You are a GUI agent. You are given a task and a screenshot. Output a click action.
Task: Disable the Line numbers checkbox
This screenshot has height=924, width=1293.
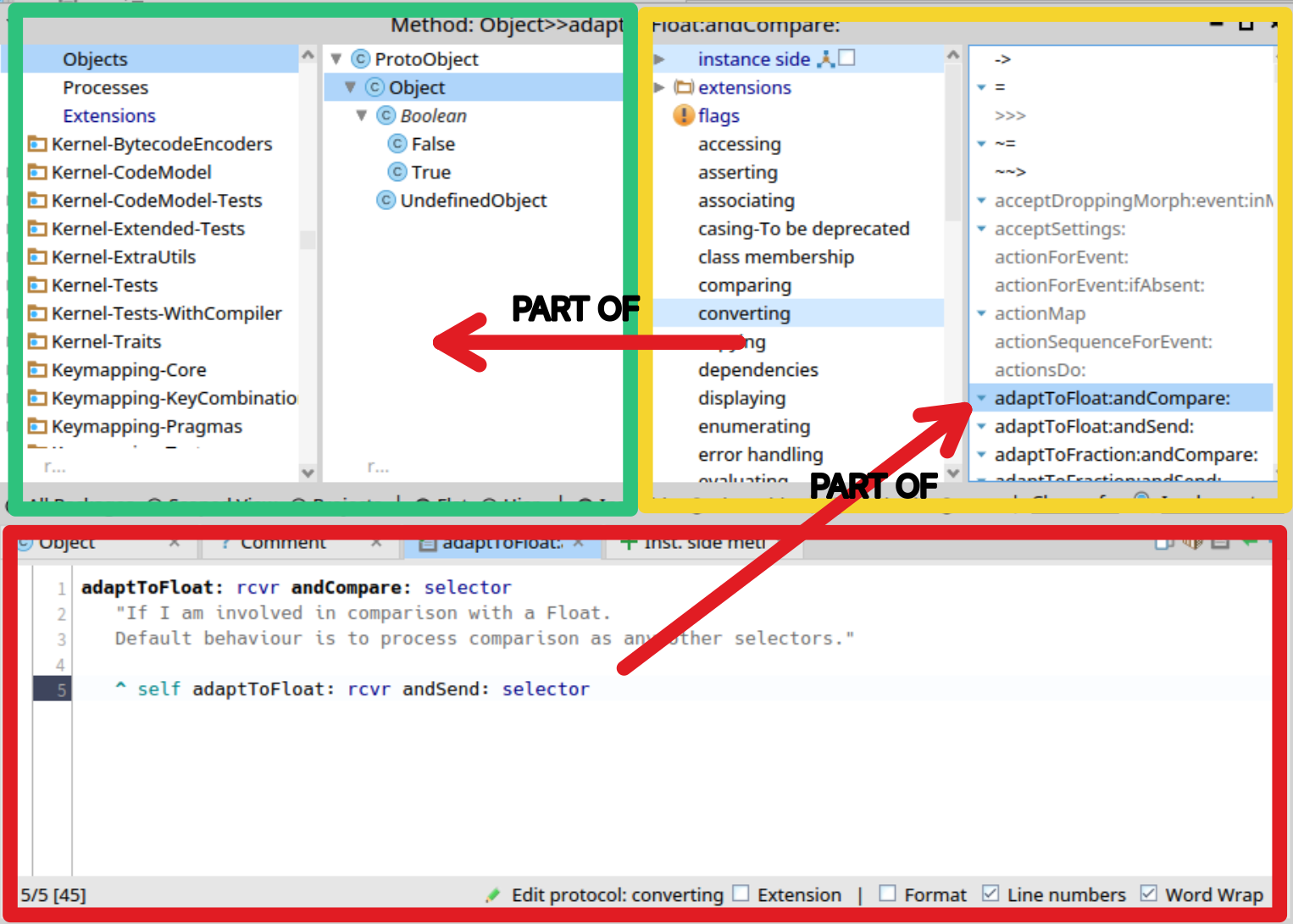990,894
